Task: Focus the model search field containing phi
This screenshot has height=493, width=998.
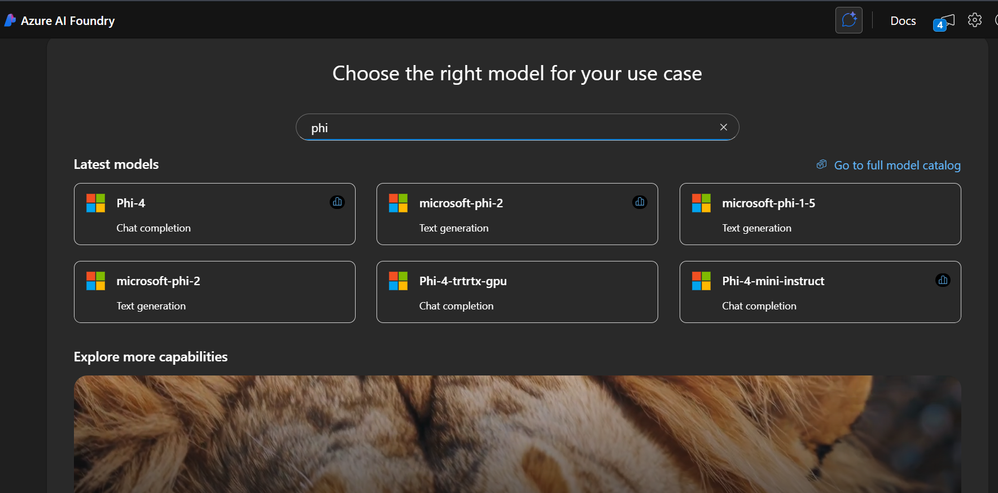Action: click(x=517, y=127)
